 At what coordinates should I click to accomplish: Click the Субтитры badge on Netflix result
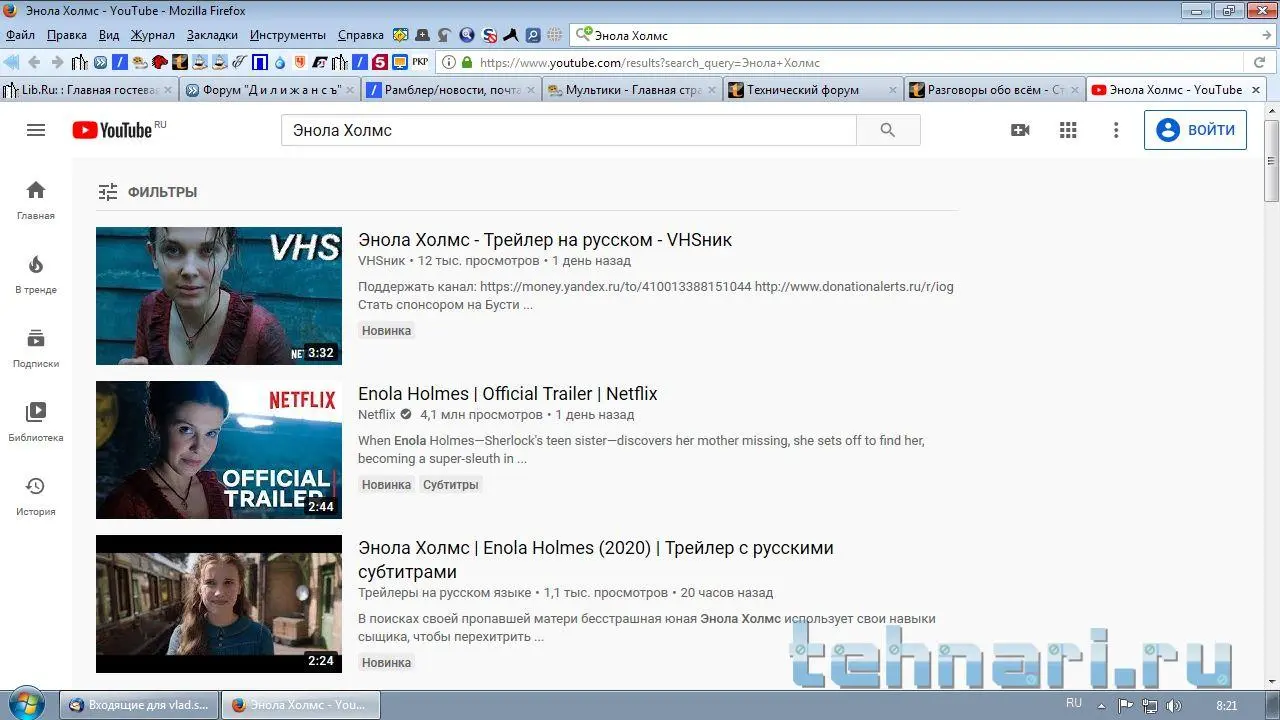[x=451, y=485]
